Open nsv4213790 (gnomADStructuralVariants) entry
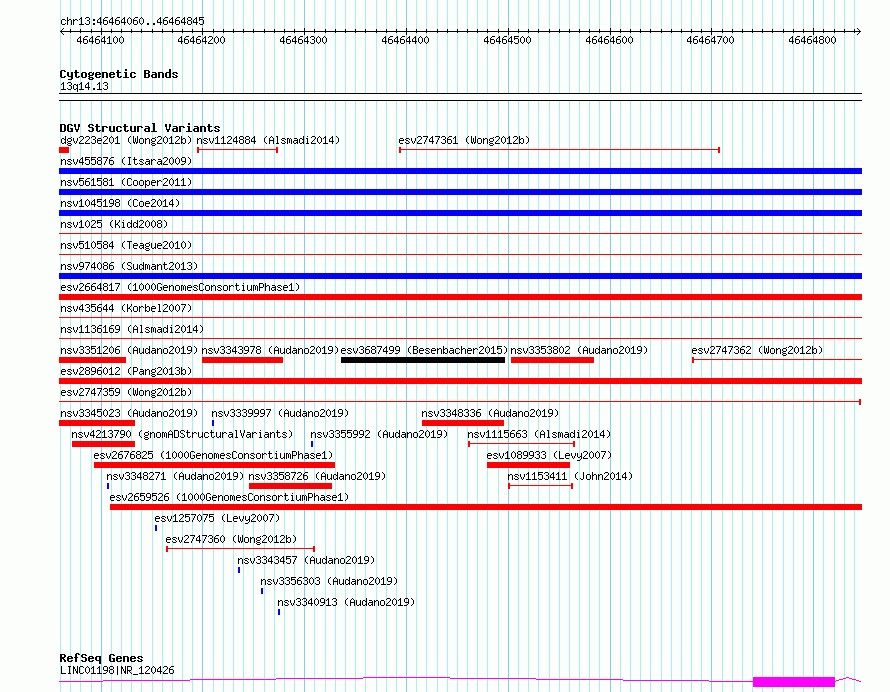 tap(182, 434)
